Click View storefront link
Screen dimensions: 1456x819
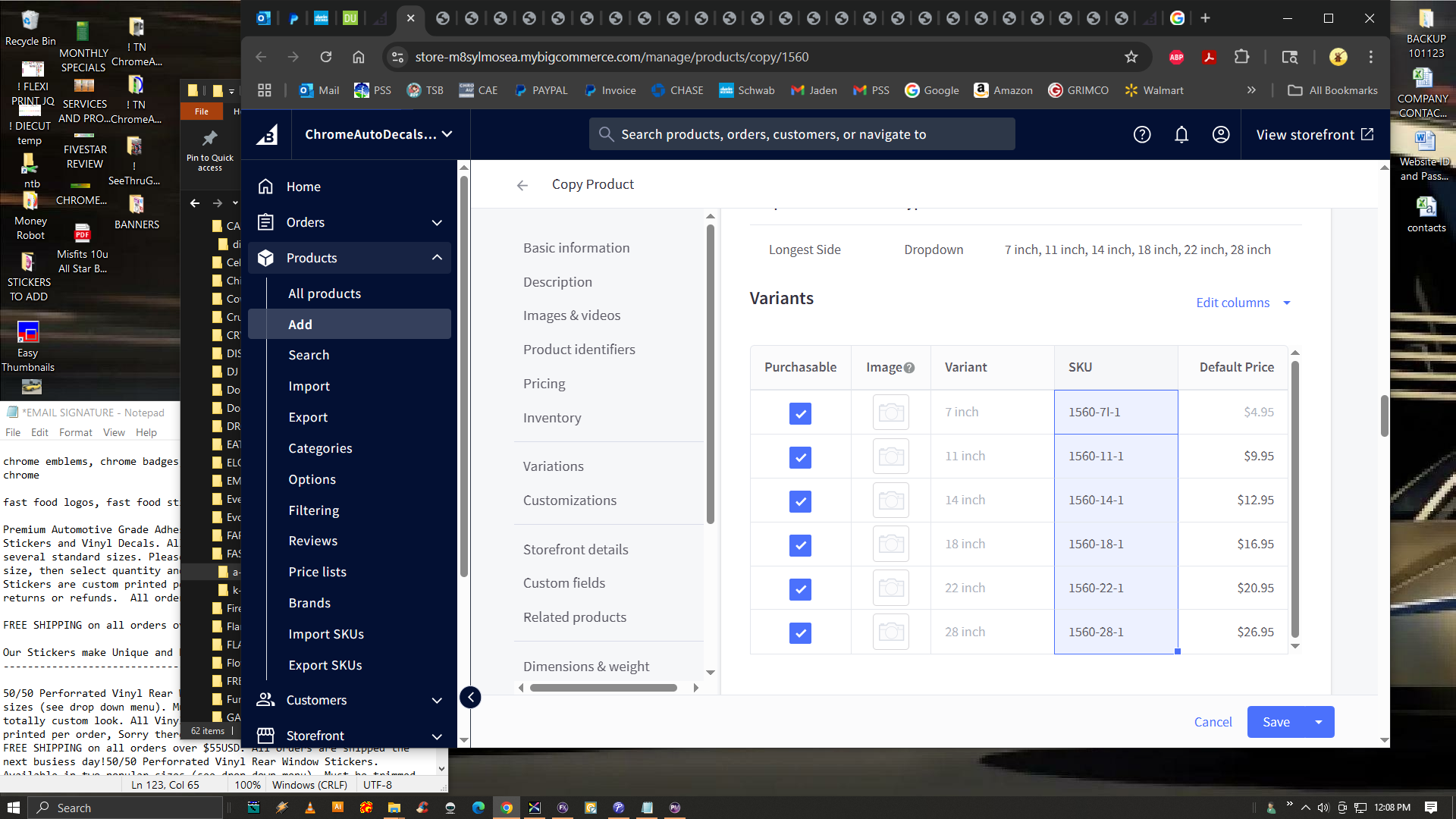pos(1315,135)
